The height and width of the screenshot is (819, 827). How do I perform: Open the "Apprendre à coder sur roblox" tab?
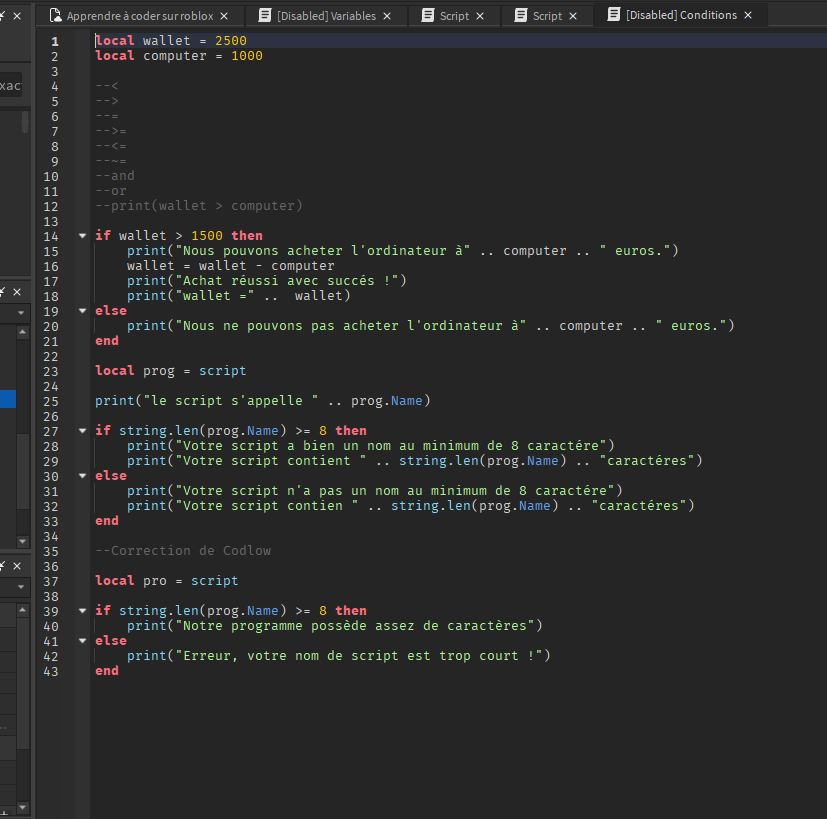[x=139, y=16]
